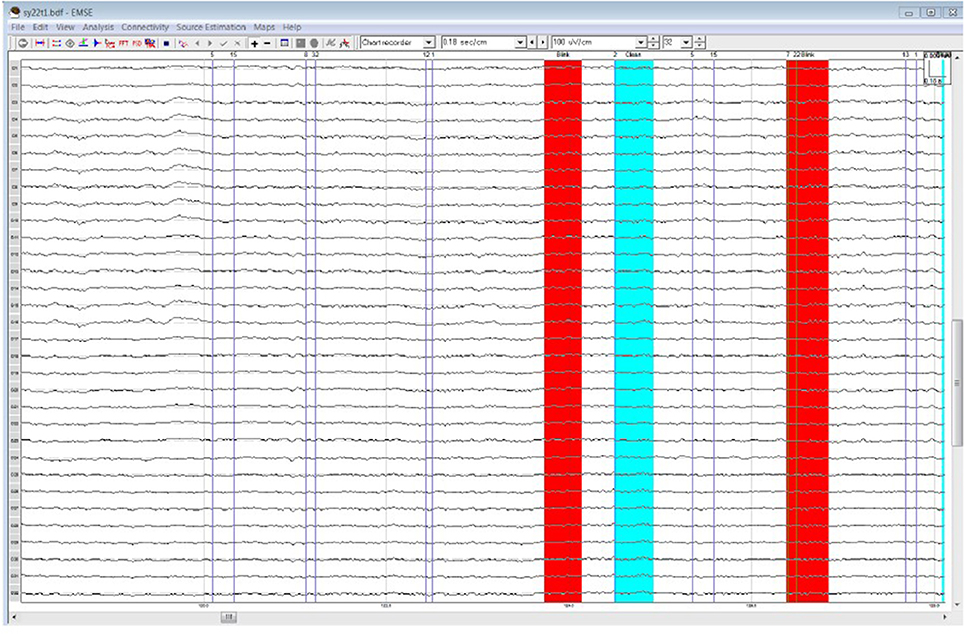Select the second red Blink region at right
Viewport: 964px width, 634px height.
808,331
